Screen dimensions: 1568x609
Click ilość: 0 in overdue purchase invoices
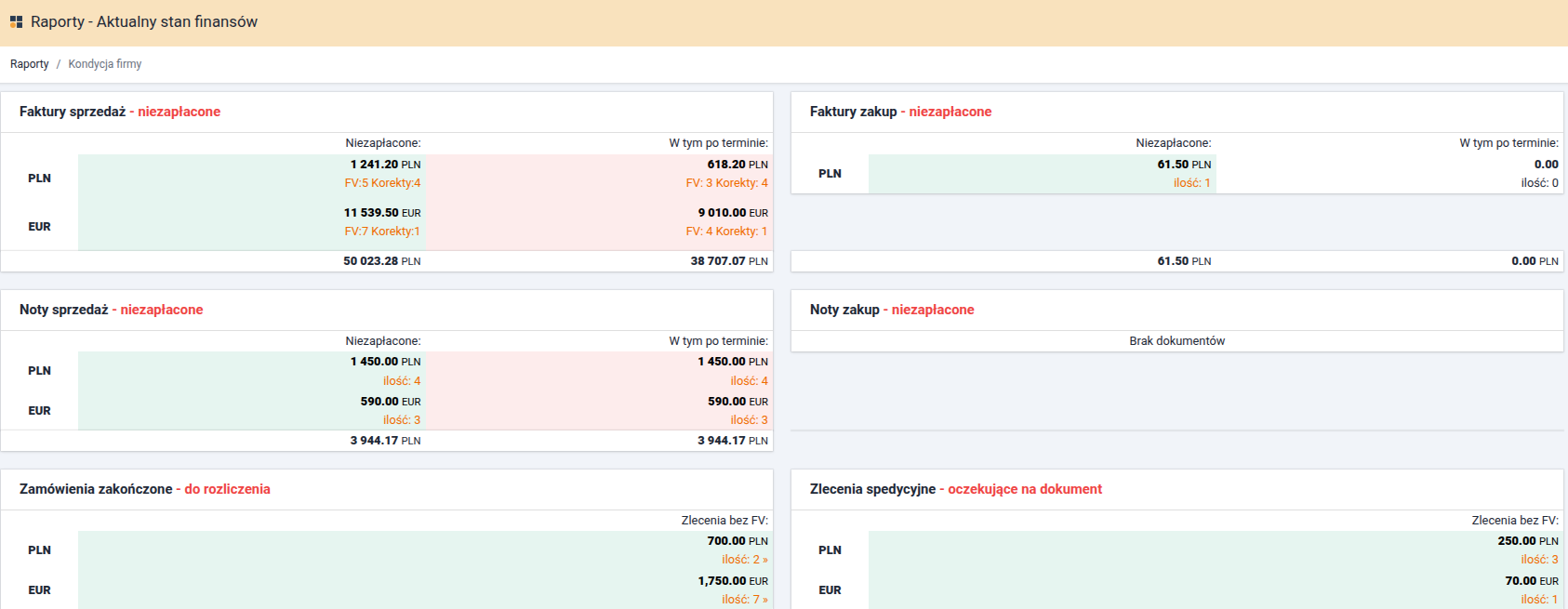pyautogui.click(x=1539, y=183)
